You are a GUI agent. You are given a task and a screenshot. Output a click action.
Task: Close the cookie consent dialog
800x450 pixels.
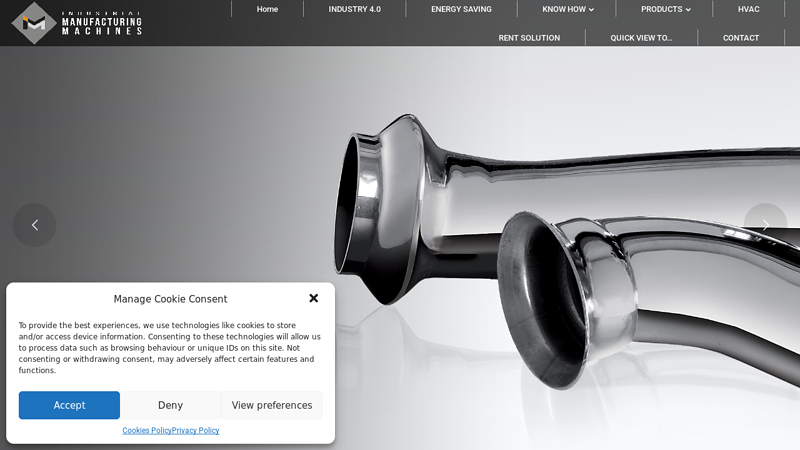click(314, 298)
